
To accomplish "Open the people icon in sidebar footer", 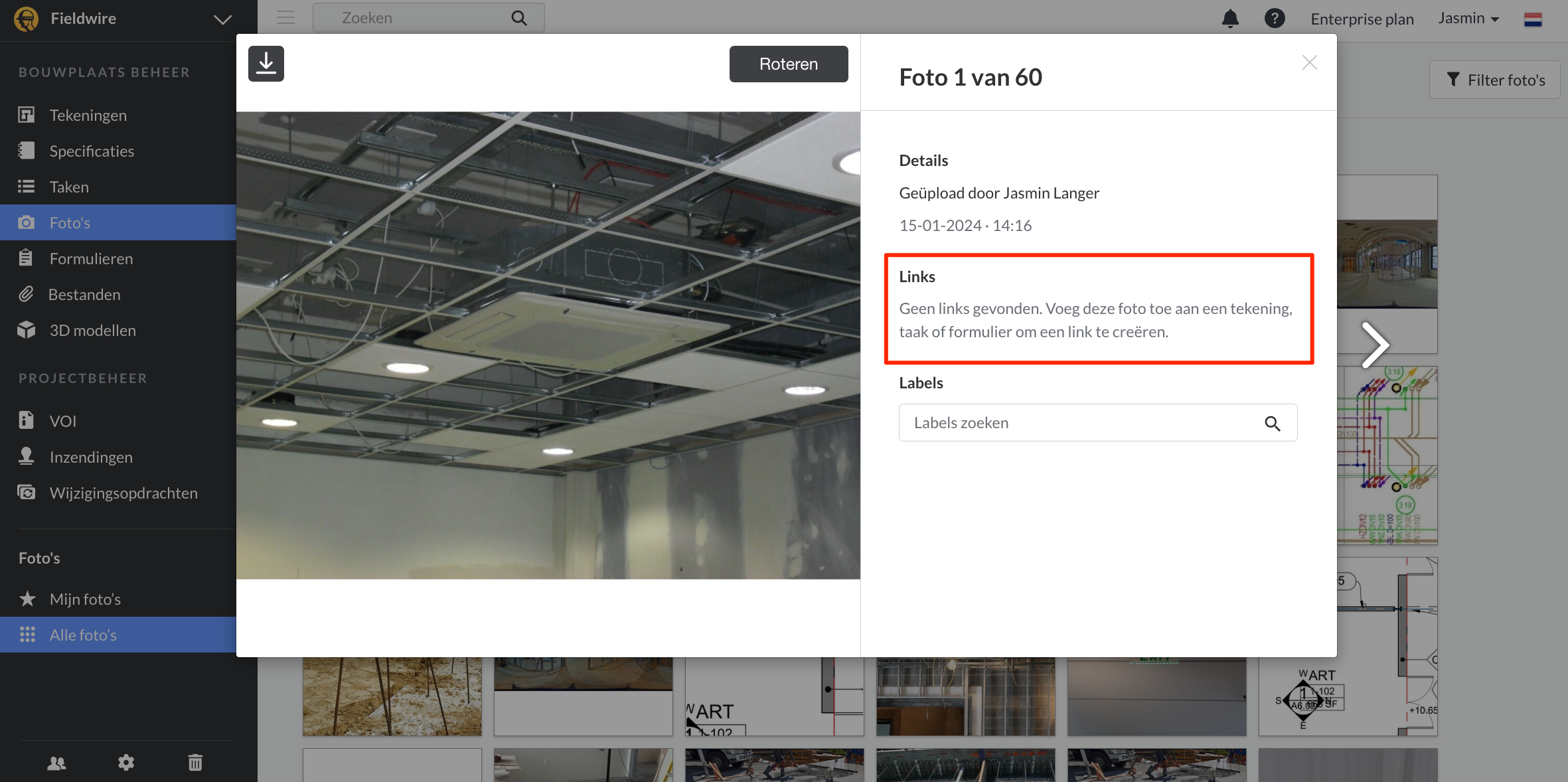I will (57, 763).
